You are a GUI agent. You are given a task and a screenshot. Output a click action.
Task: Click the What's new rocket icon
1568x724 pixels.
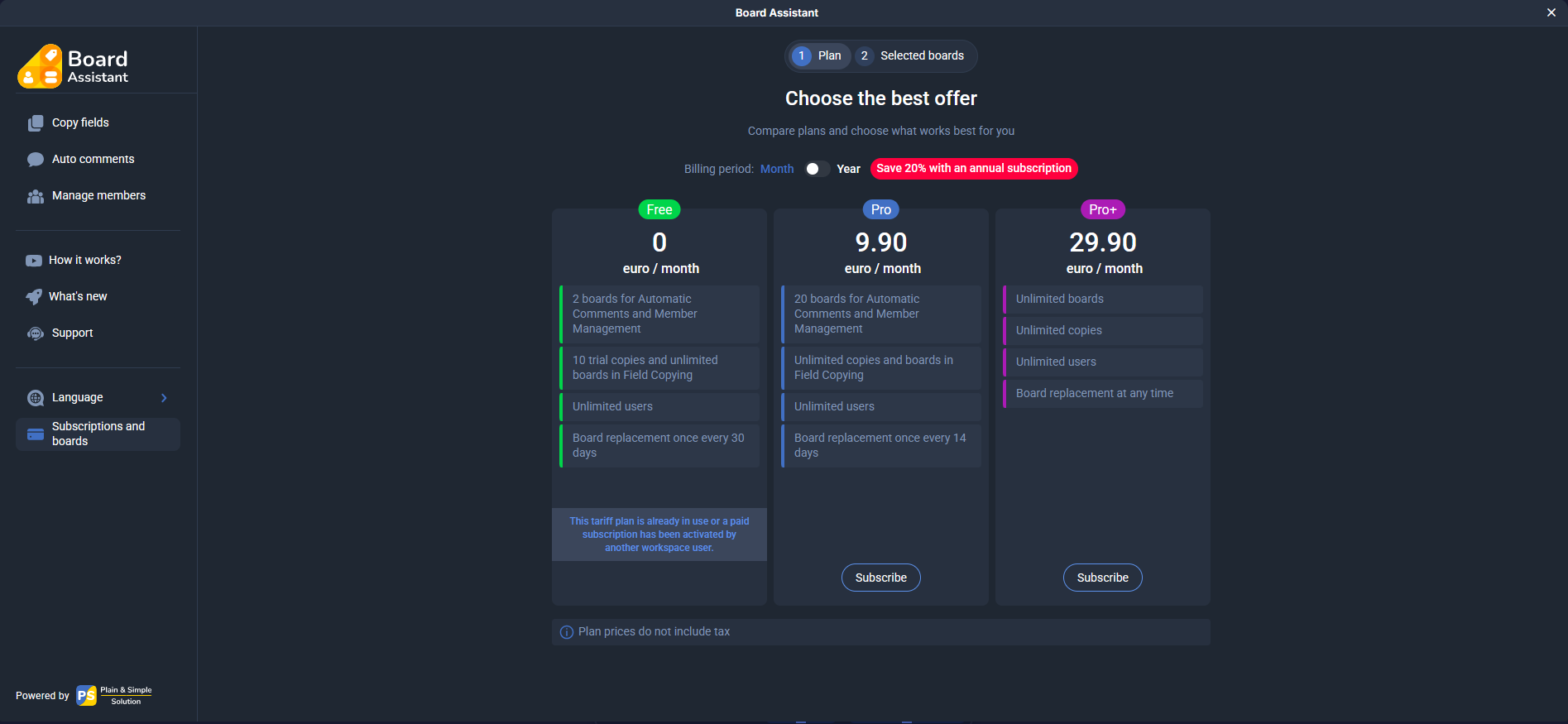coord(34,297)
